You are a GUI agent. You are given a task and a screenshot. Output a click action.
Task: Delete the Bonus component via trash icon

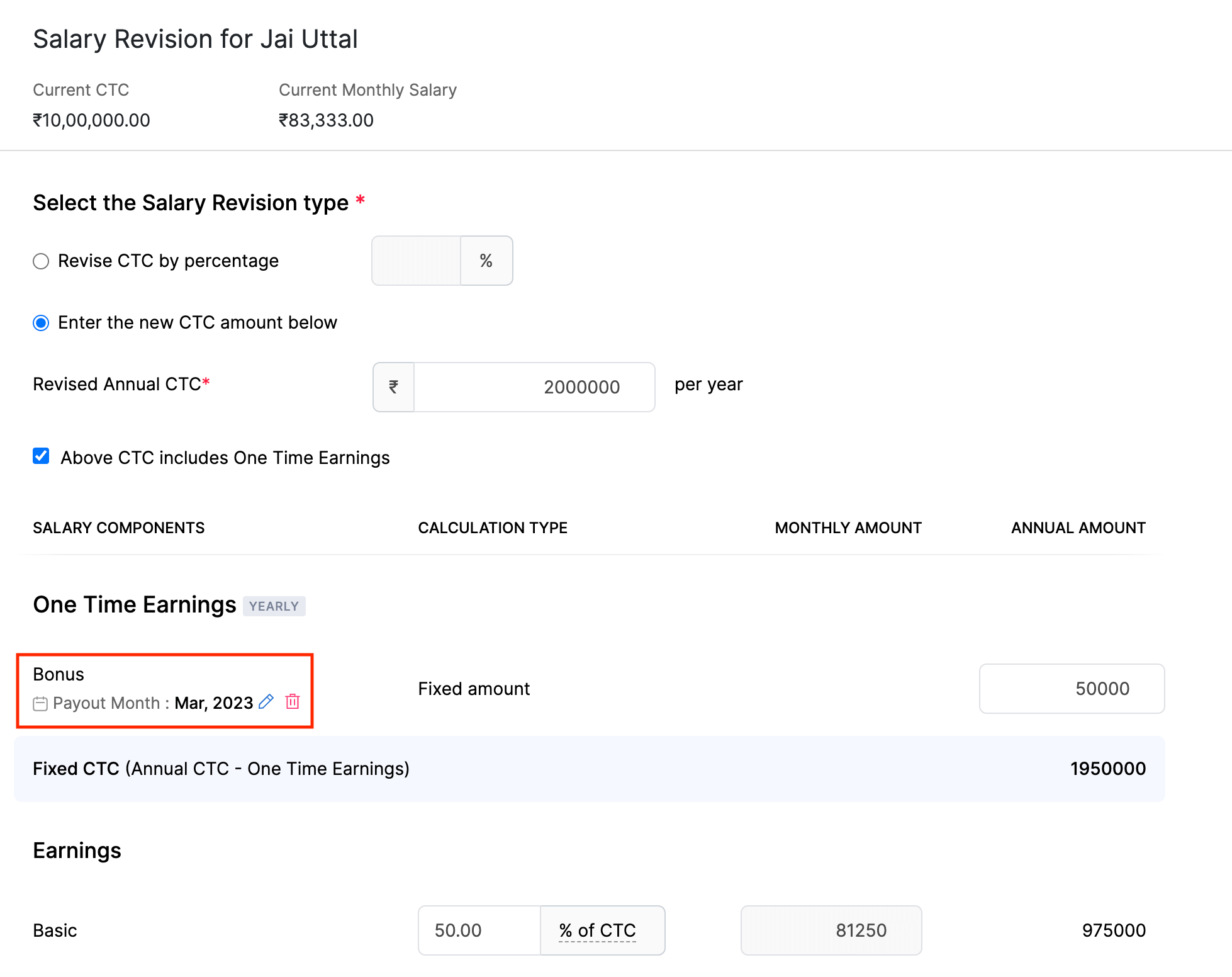pos(293,701)
